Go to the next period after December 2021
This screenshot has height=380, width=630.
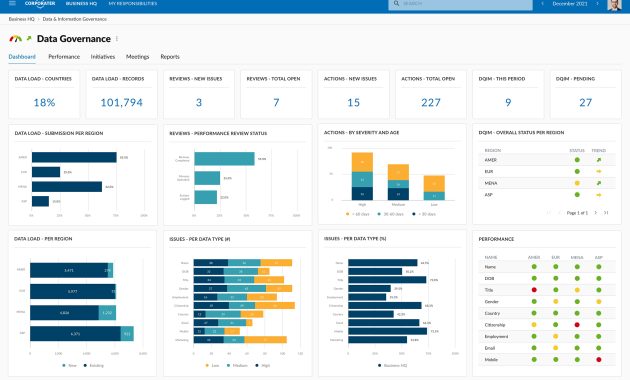click(597, 3)
